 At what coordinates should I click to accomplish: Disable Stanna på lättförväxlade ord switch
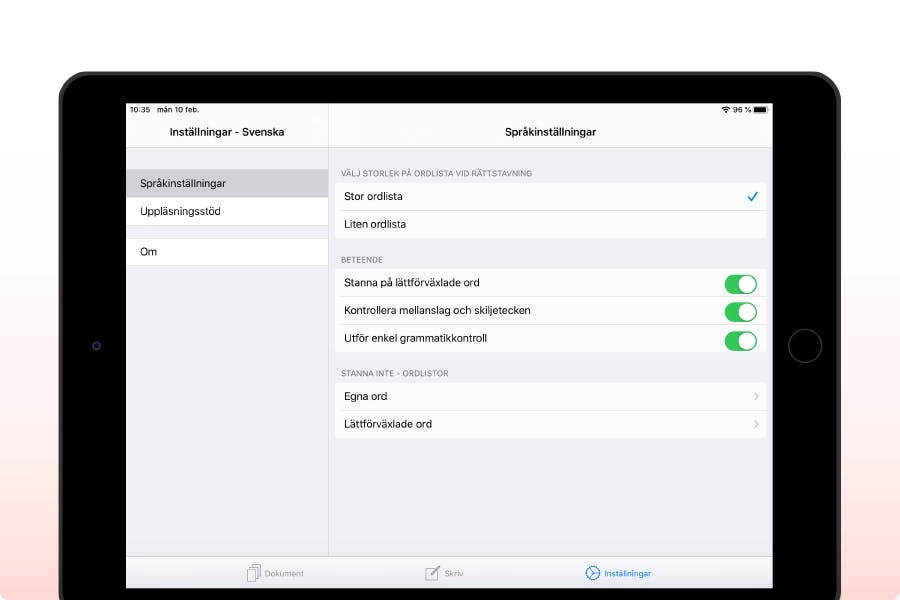pos(740,284)
